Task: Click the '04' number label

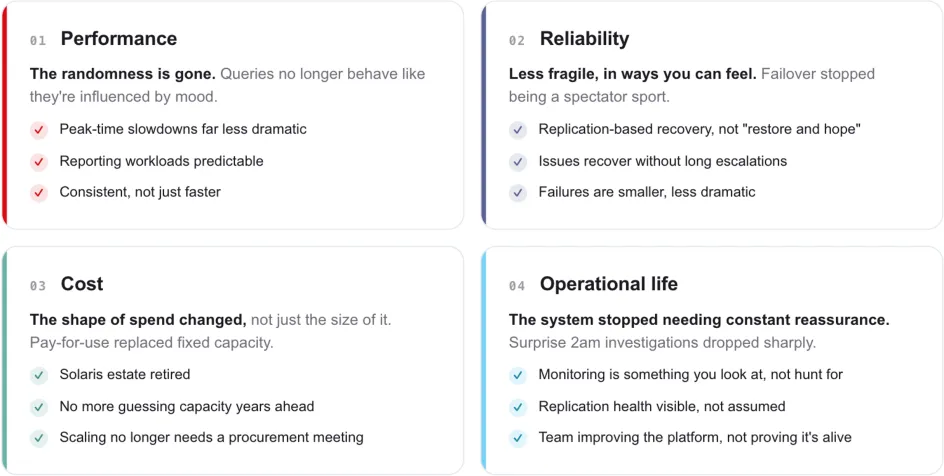Action: (517, 286)
